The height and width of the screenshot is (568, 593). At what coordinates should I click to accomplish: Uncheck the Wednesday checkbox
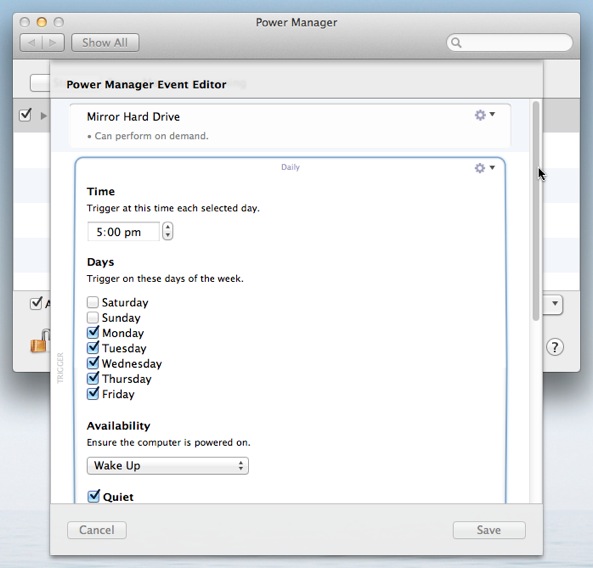click(x=93, y=363)
